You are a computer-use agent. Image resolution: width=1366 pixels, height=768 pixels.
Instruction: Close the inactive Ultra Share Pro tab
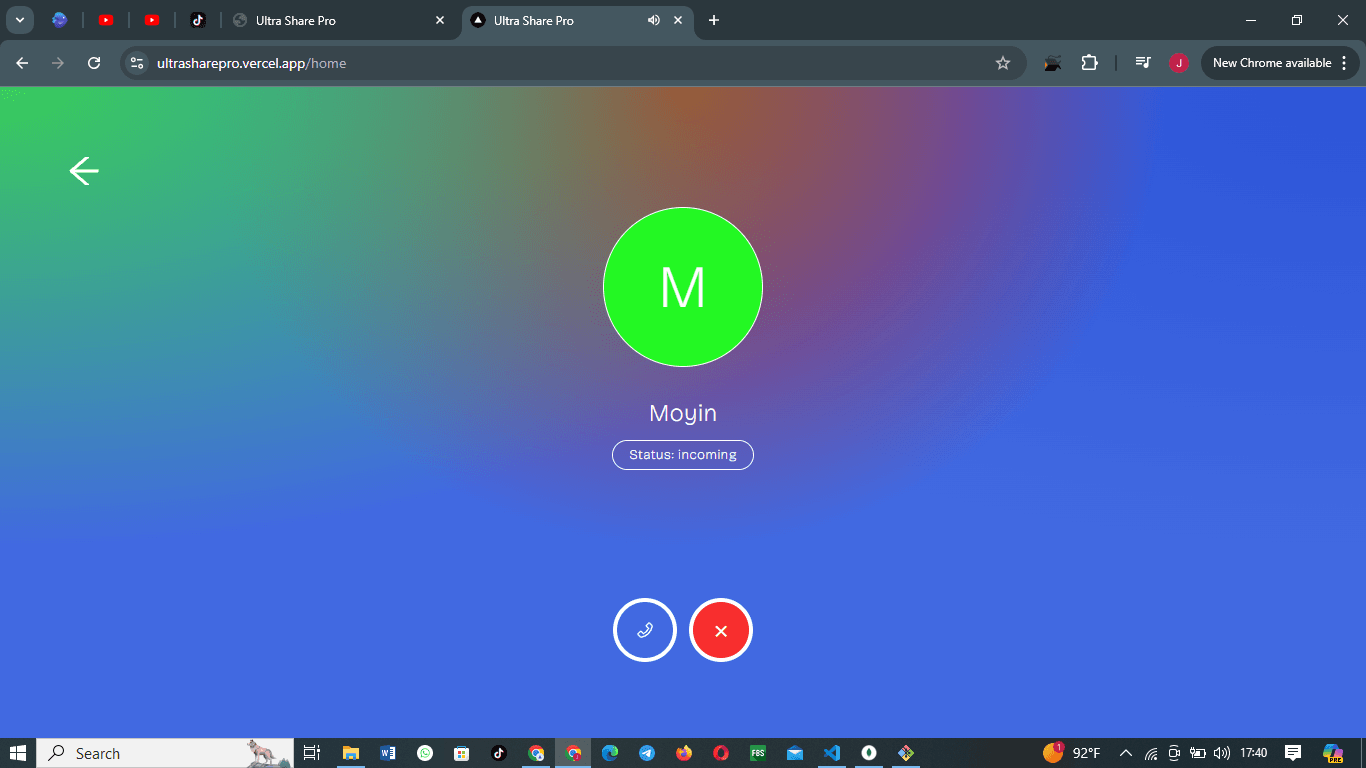tap(440, 20)
